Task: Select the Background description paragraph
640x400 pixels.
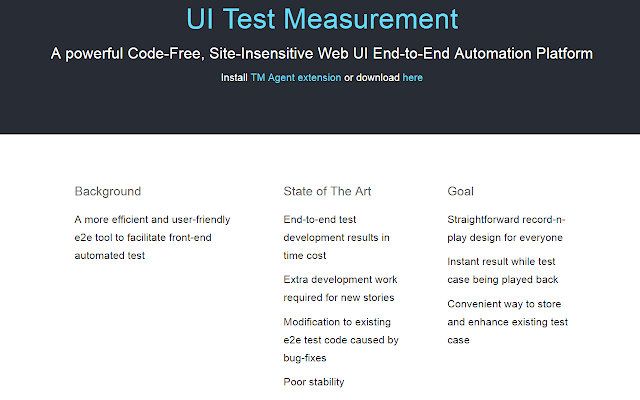Action: (x=152, y=238)
